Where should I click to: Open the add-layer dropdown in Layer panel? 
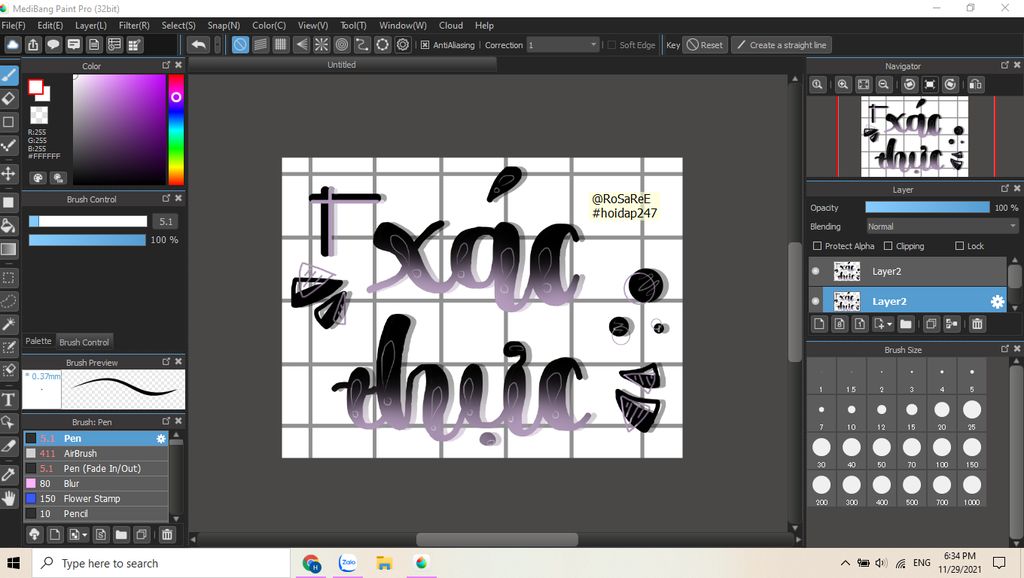click(x=882, y=324)
